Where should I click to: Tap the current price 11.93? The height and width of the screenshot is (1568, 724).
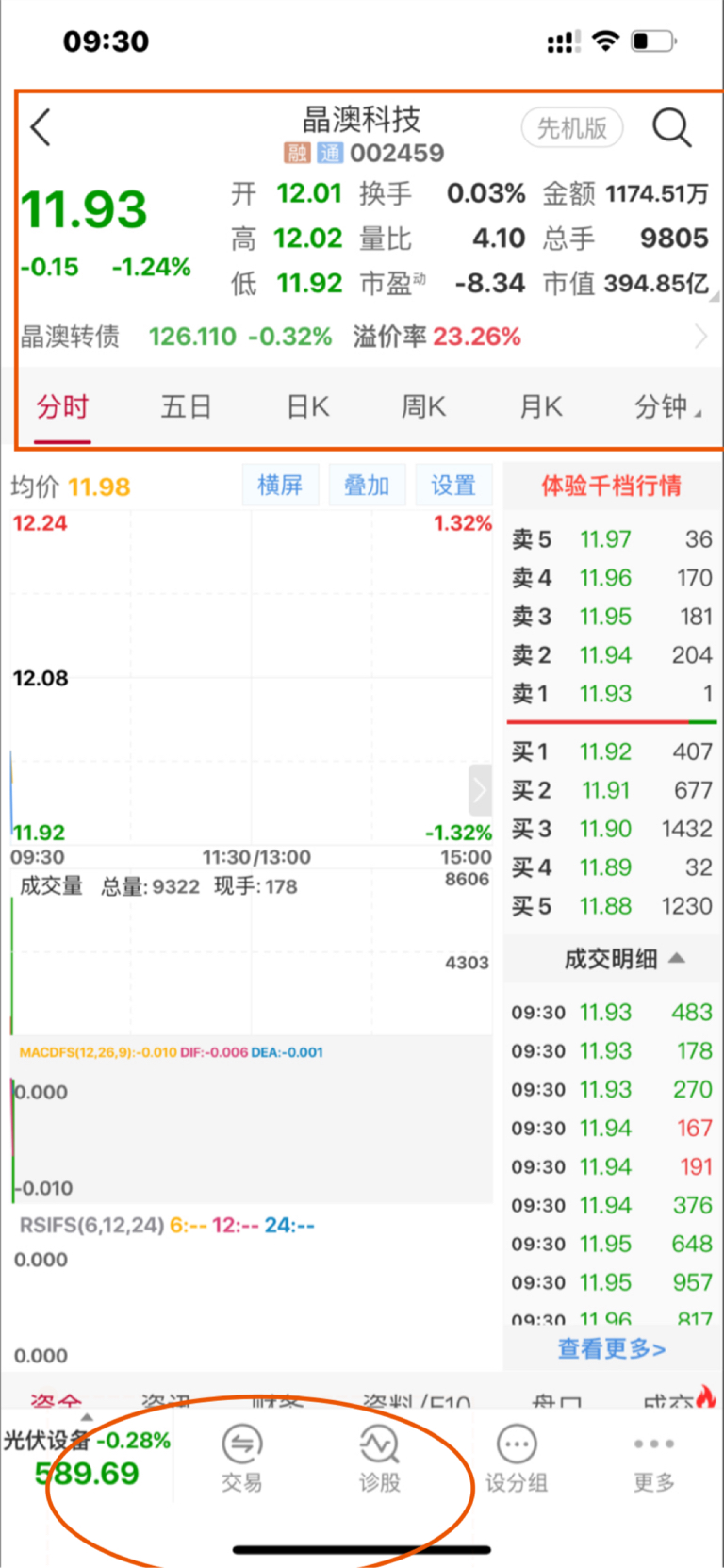point(84,209)
